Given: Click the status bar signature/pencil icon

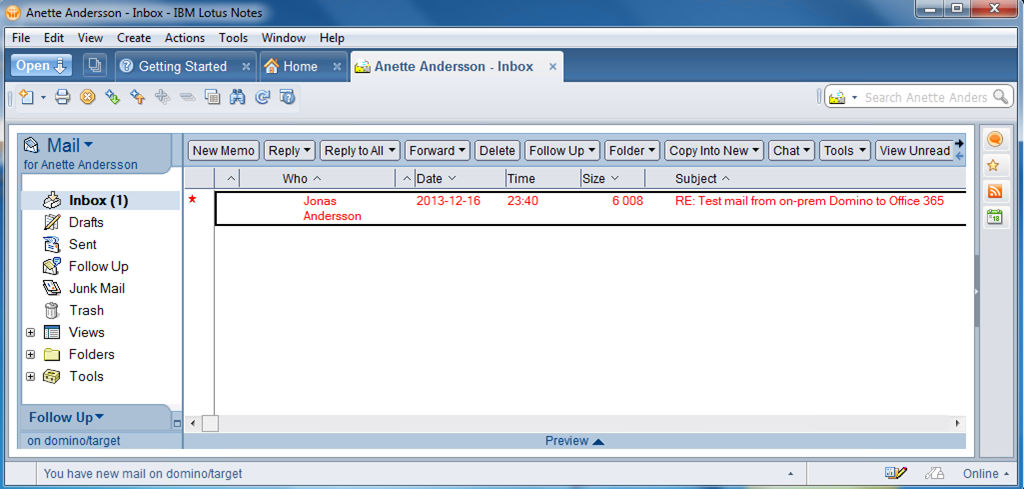Looking at the screenshot, I should 895,473.
